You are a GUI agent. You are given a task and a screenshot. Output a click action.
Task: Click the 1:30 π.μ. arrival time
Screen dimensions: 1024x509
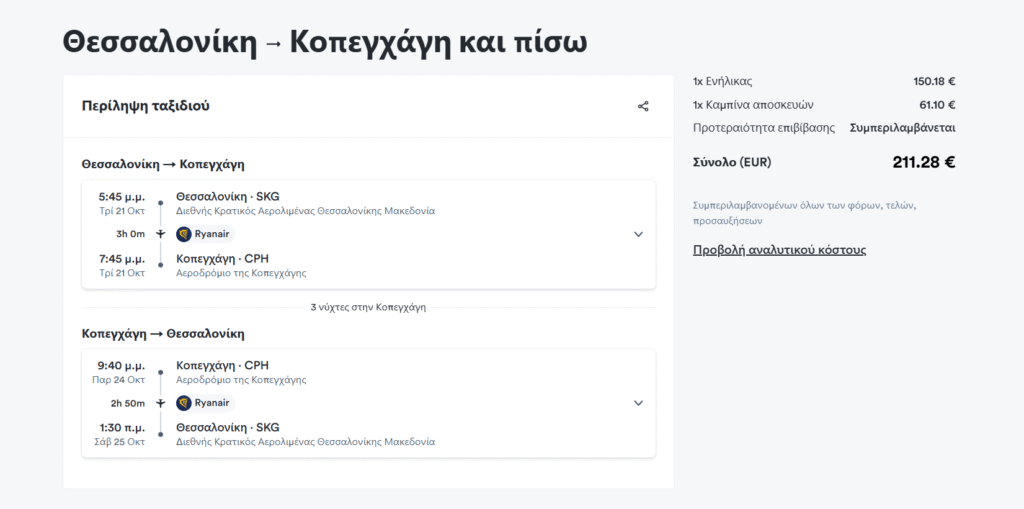pos(122,427)
